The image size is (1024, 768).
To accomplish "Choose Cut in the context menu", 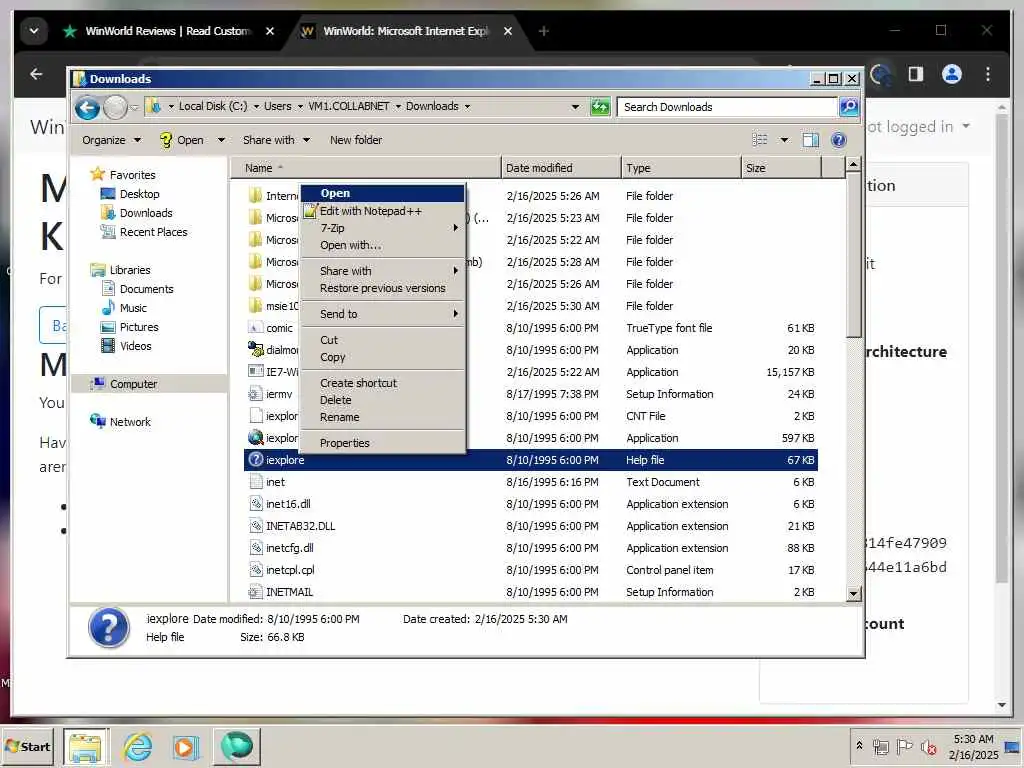I will [x=383, y=340].
